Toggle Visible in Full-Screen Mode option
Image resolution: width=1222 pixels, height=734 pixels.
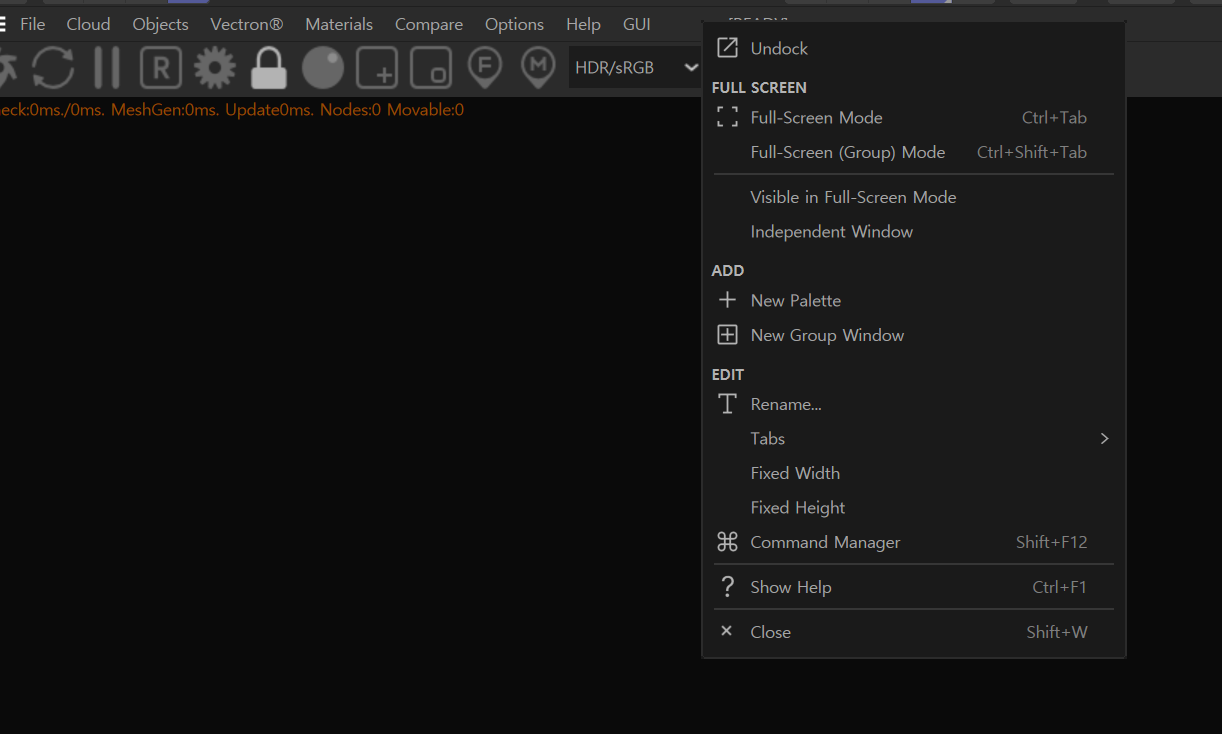coord(914,197)
